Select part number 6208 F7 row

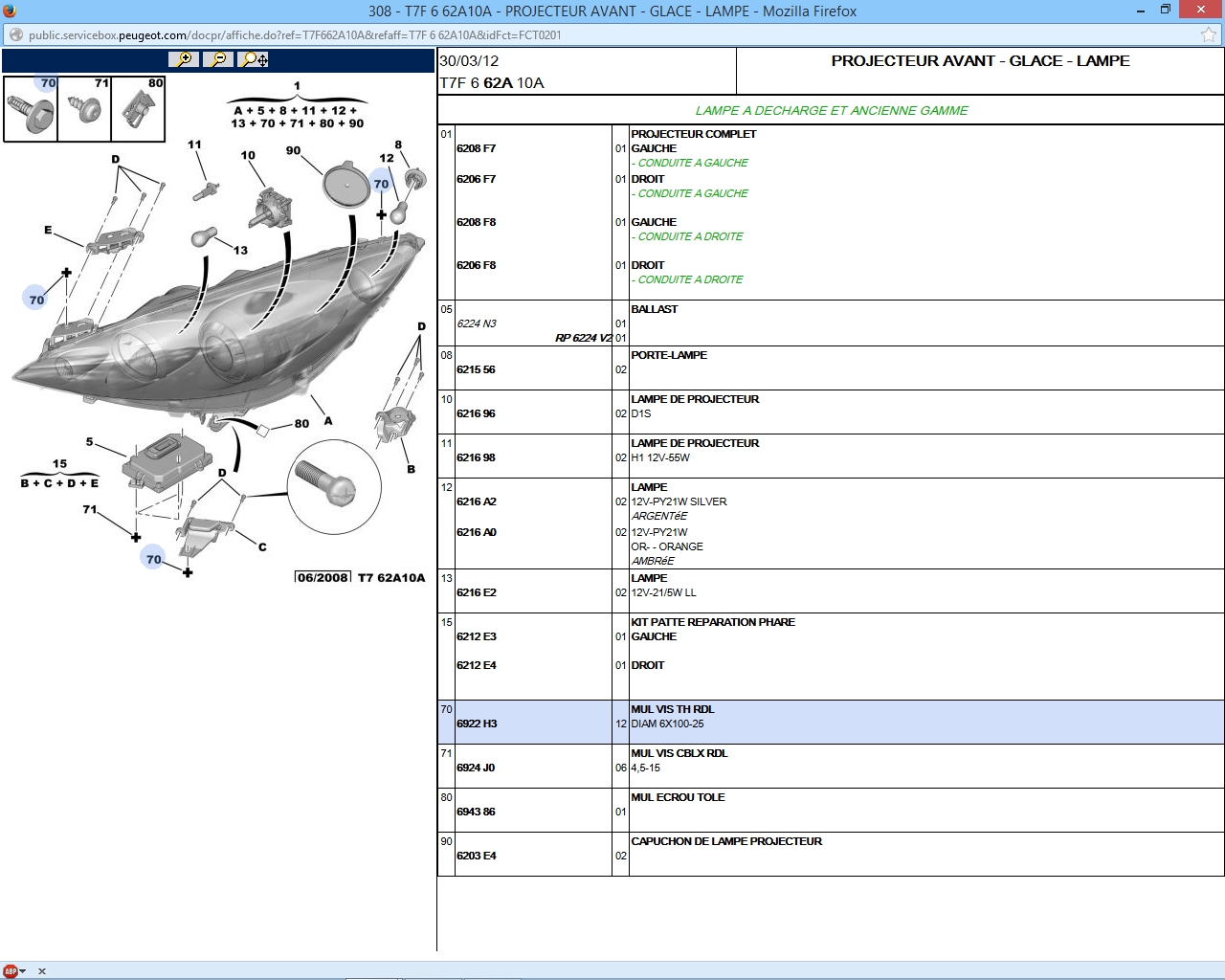click(476, 149)
